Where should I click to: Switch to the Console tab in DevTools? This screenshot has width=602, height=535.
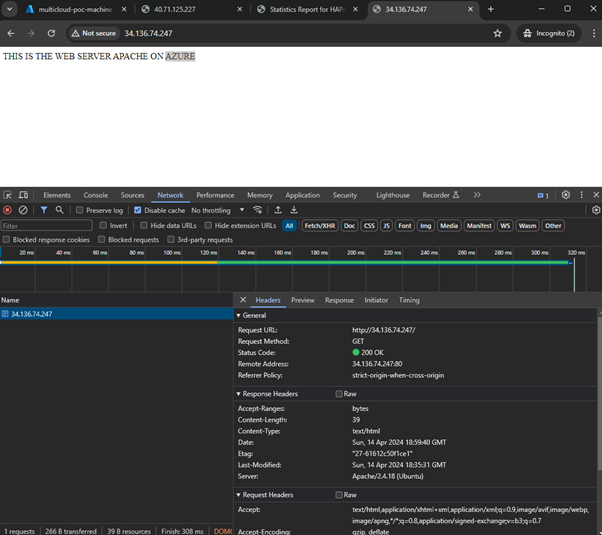click(x=95, y=195)
